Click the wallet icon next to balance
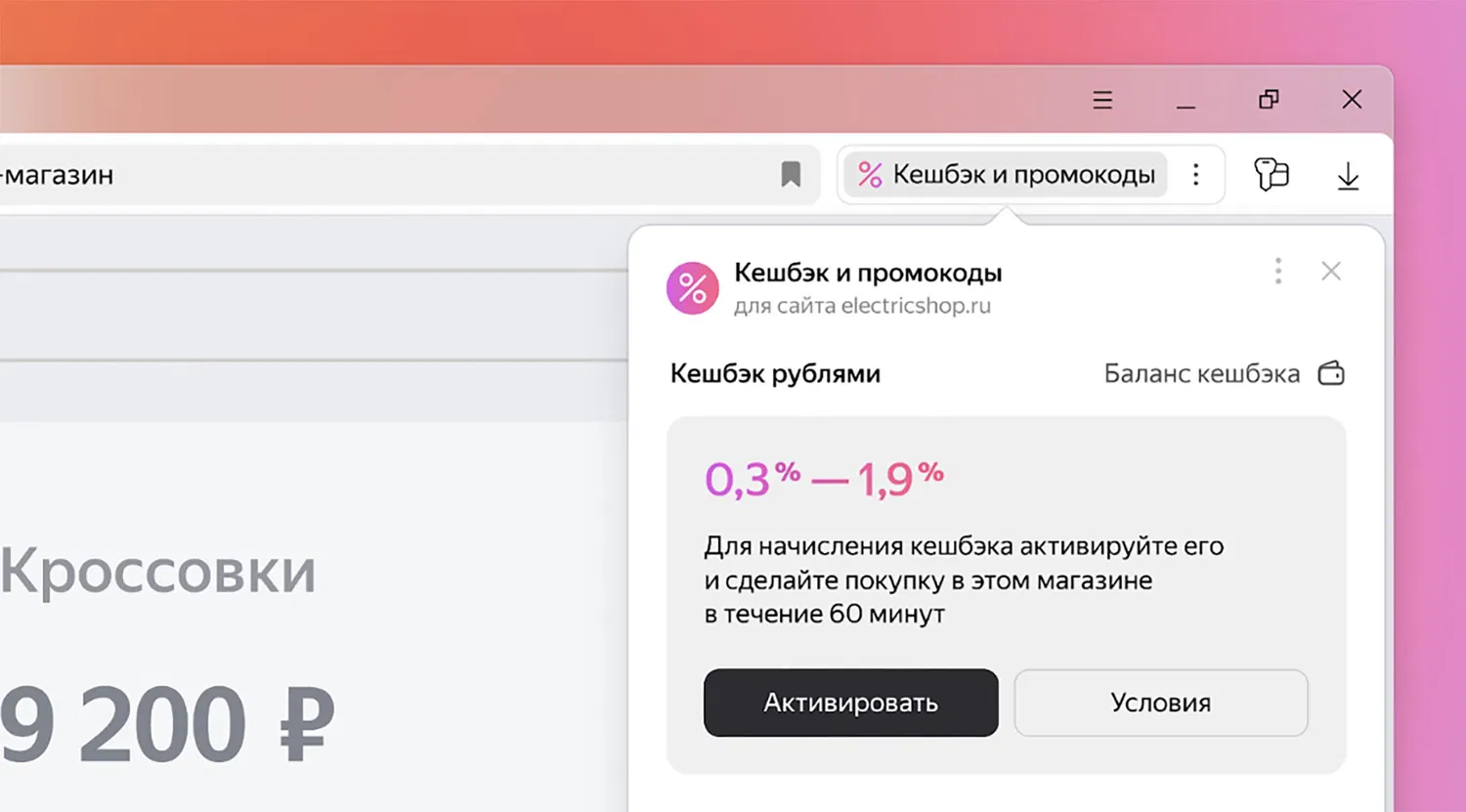Screen dimensions: 1466x812 click(x=1331, y=373)
